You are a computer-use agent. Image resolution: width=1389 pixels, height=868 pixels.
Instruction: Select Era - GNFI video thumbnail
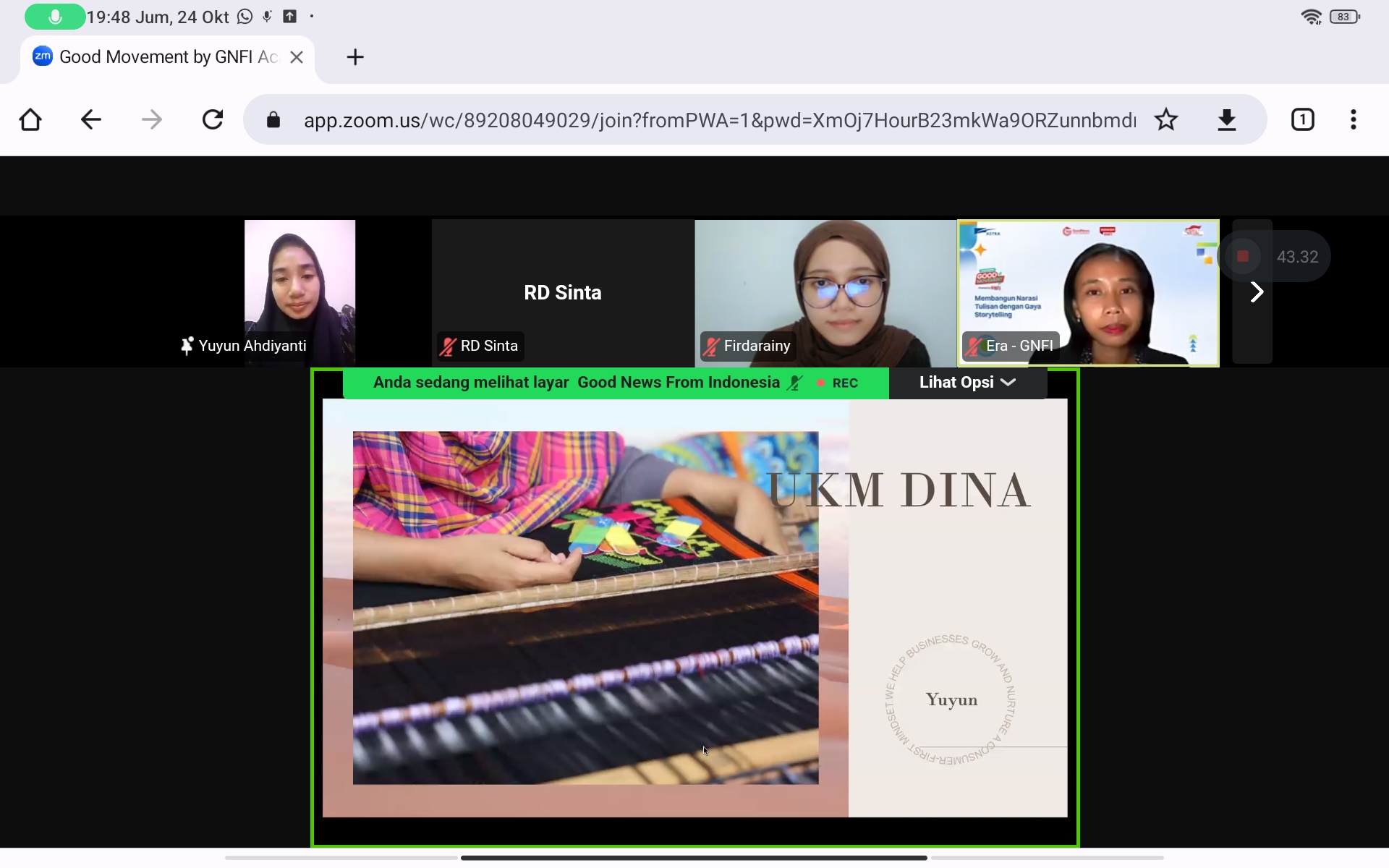point(1088,292)
